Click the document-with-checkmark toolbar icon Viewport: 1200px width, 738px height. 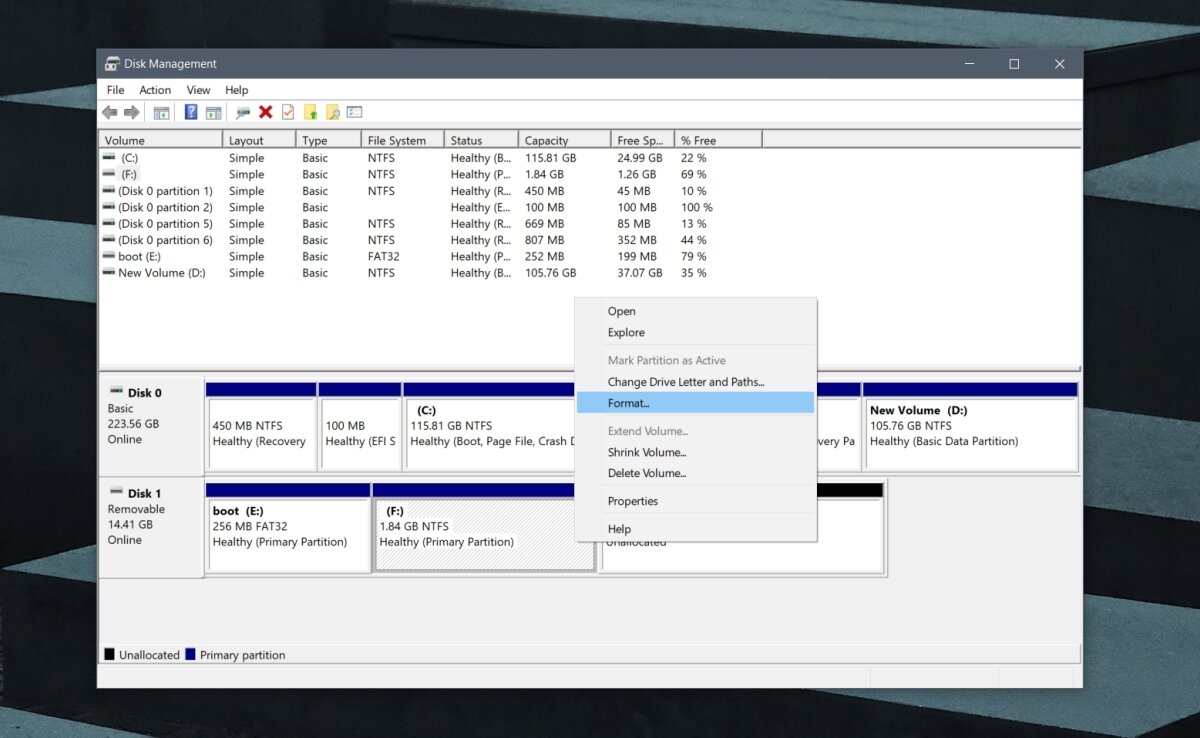(288, 111)
